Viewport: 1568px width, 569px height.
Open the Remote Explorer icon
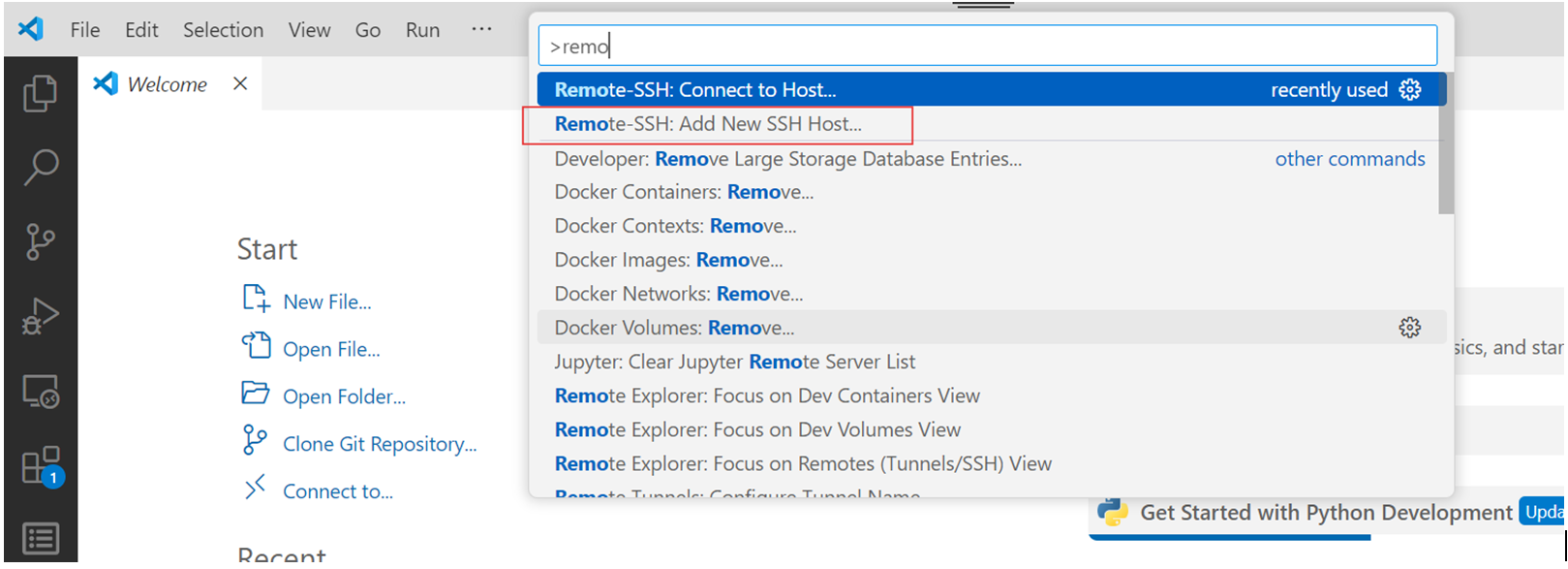pos(40,393)
